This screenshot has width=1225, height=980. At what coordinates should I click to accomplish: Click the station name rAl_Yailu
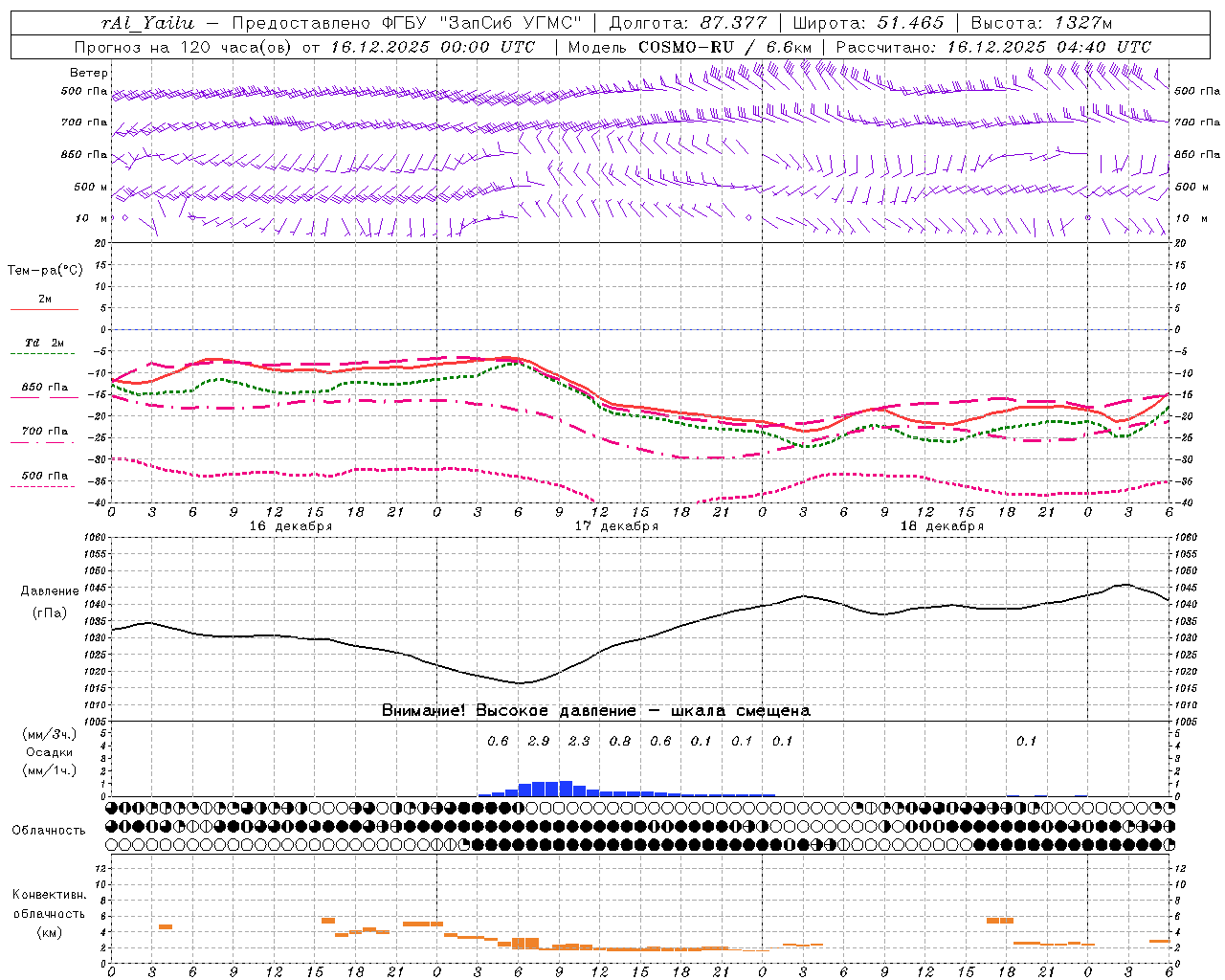(147, 23)
